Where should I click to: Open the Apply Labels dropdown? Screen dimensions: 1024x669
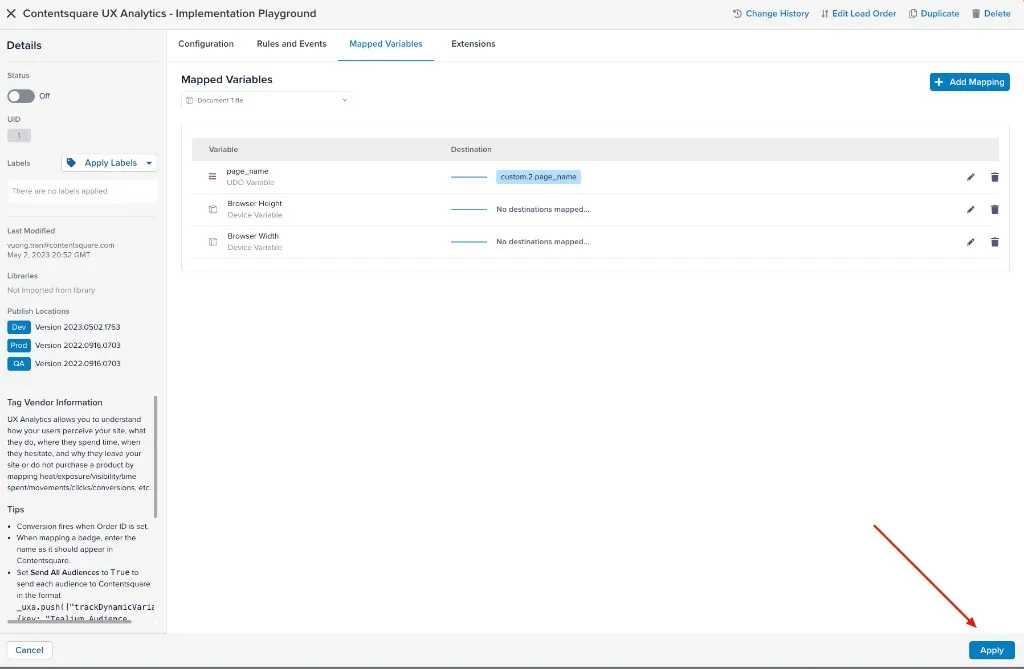click(109, 163)
